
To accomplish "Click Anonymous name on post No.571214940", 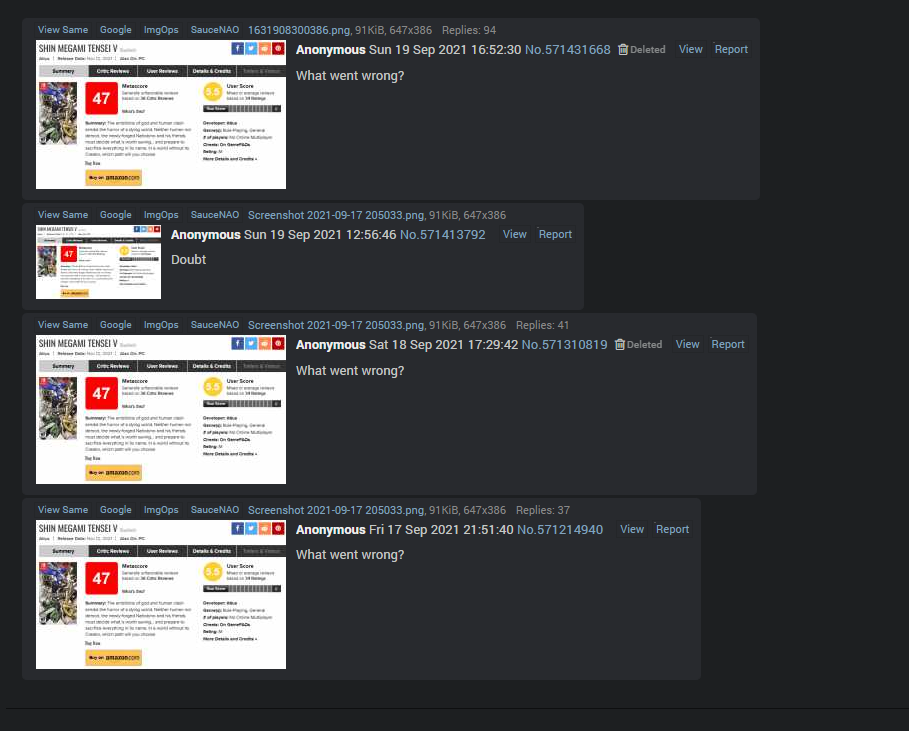I will coord(330,530).
